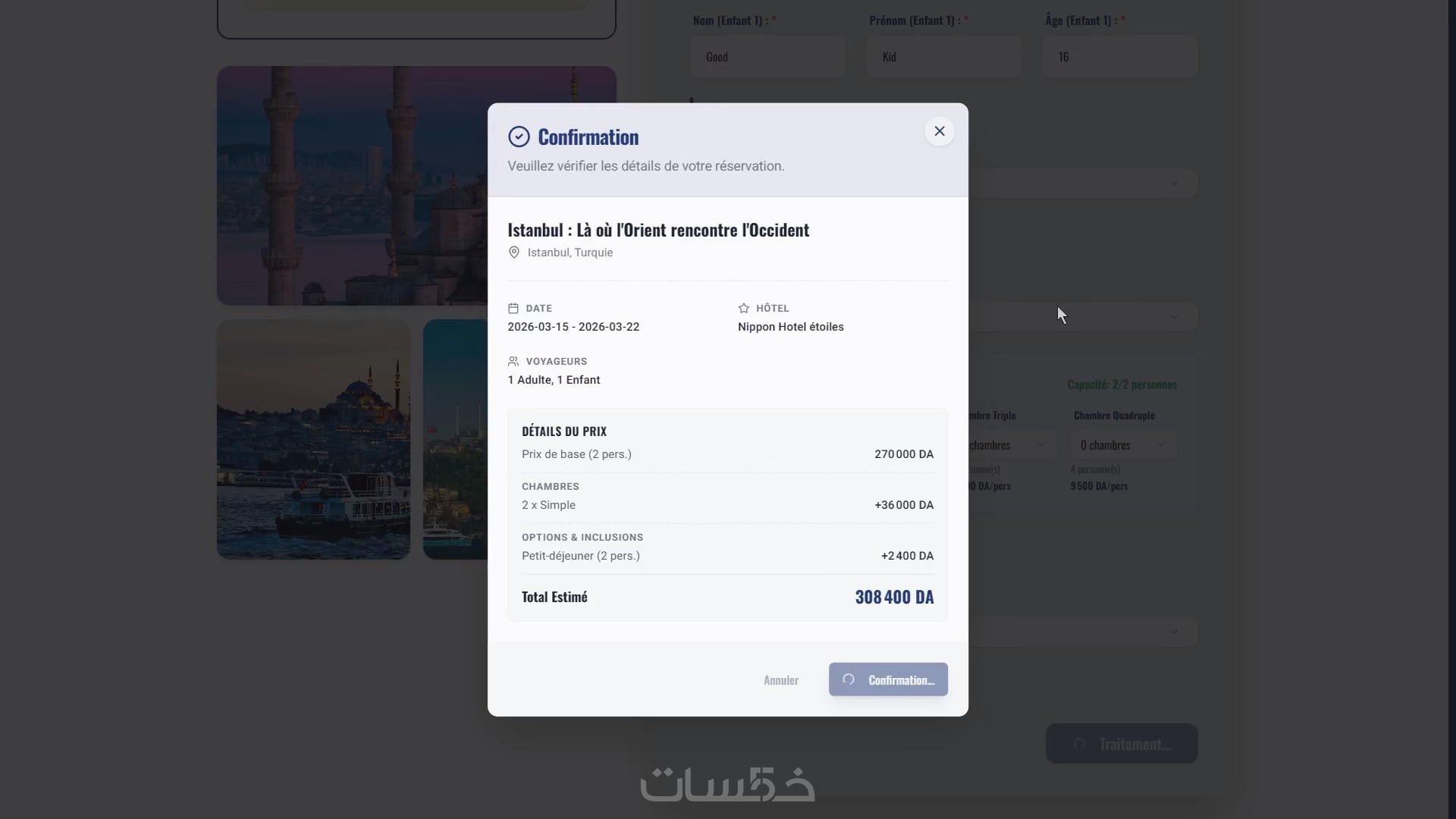
Task: Click the Âge (Enfant 1) field showing 16
Action: [x=1119, y=57]
